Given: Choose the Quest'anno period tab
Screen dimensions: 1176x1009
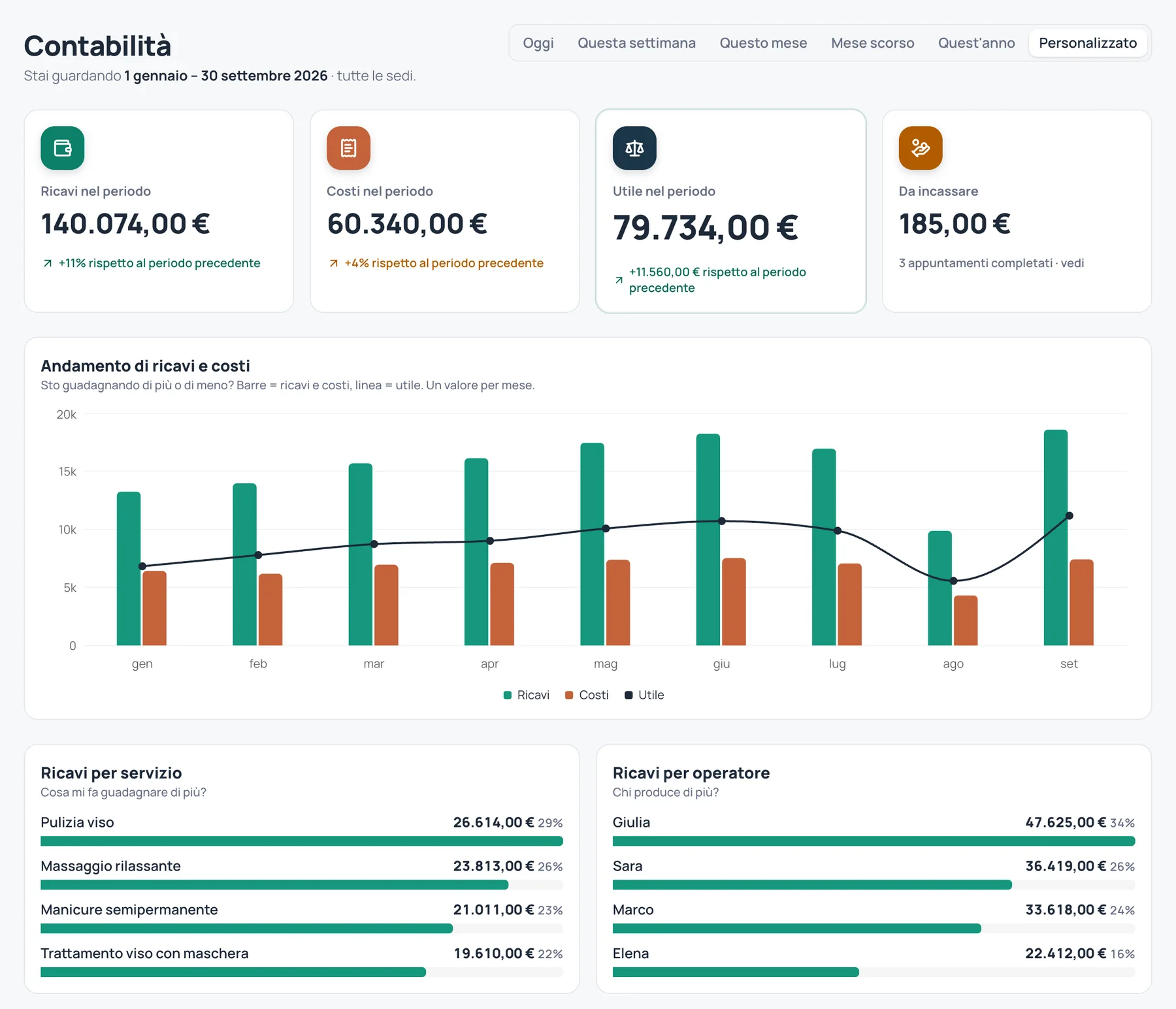Looking at the screenshot, I should pos(976,43).
